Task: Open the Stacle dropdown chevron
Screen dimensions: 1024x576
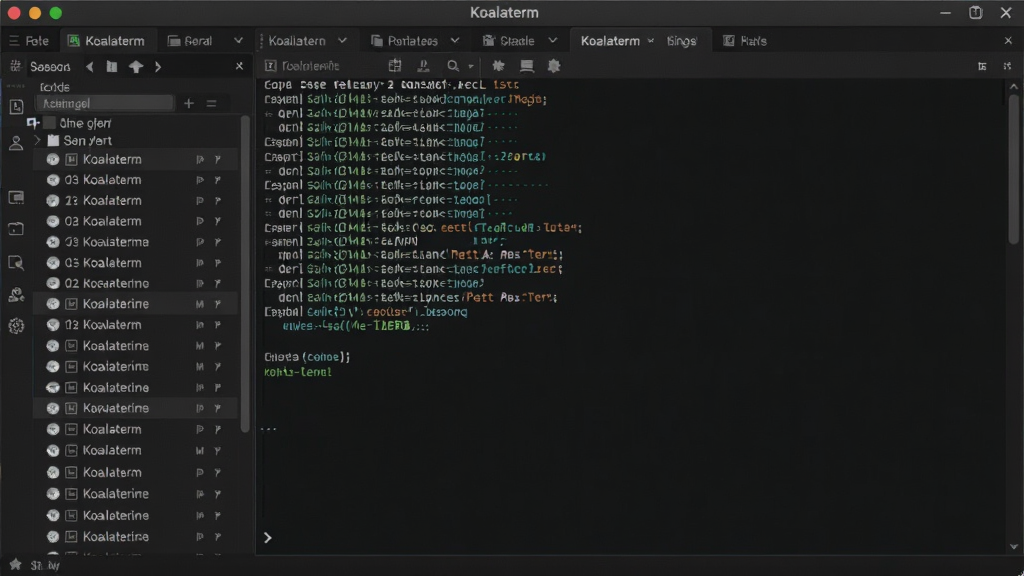Action: (x=553, y=40)
